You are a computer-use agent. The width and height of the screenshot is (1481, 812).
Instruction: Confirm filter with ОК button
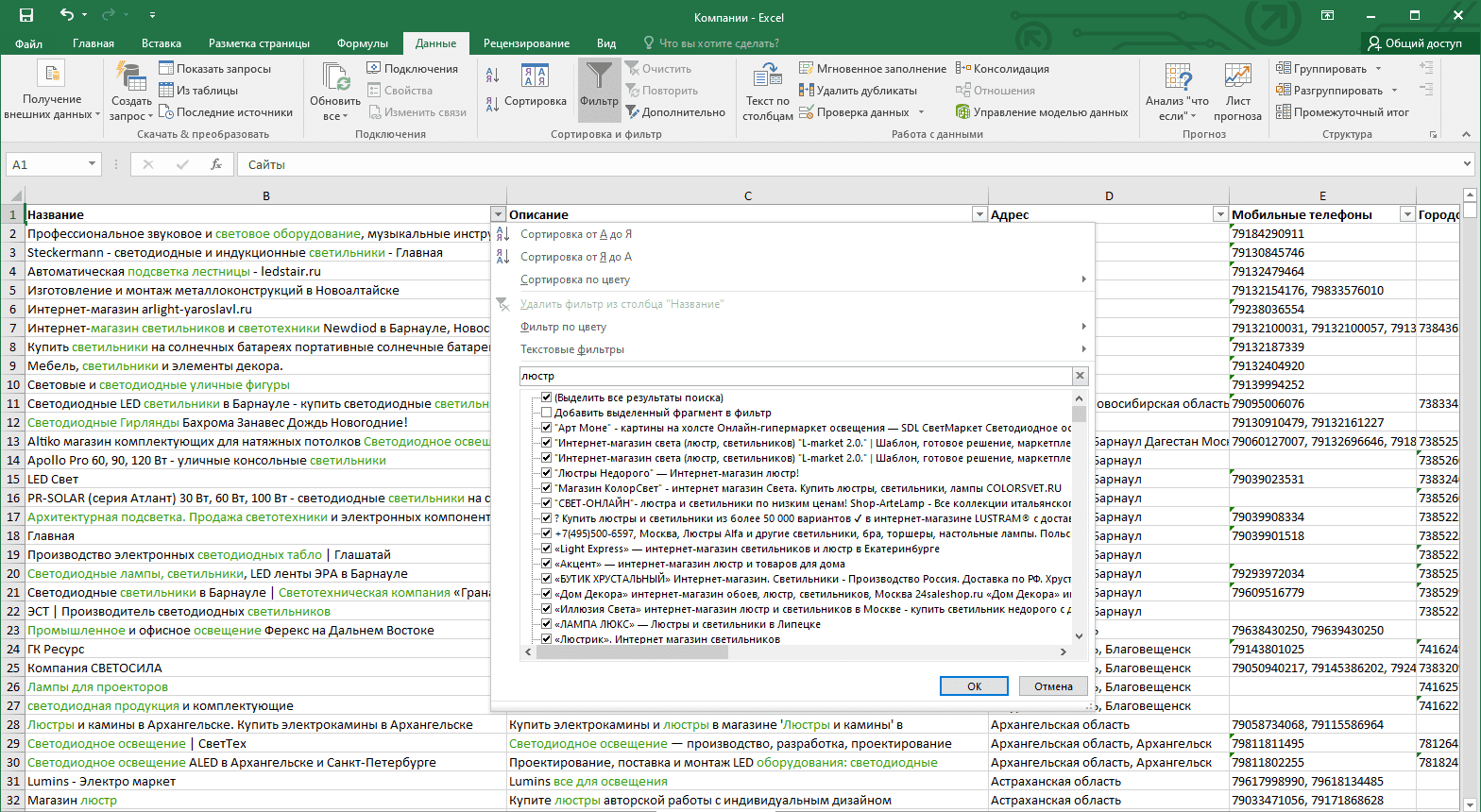coord(974,686)
